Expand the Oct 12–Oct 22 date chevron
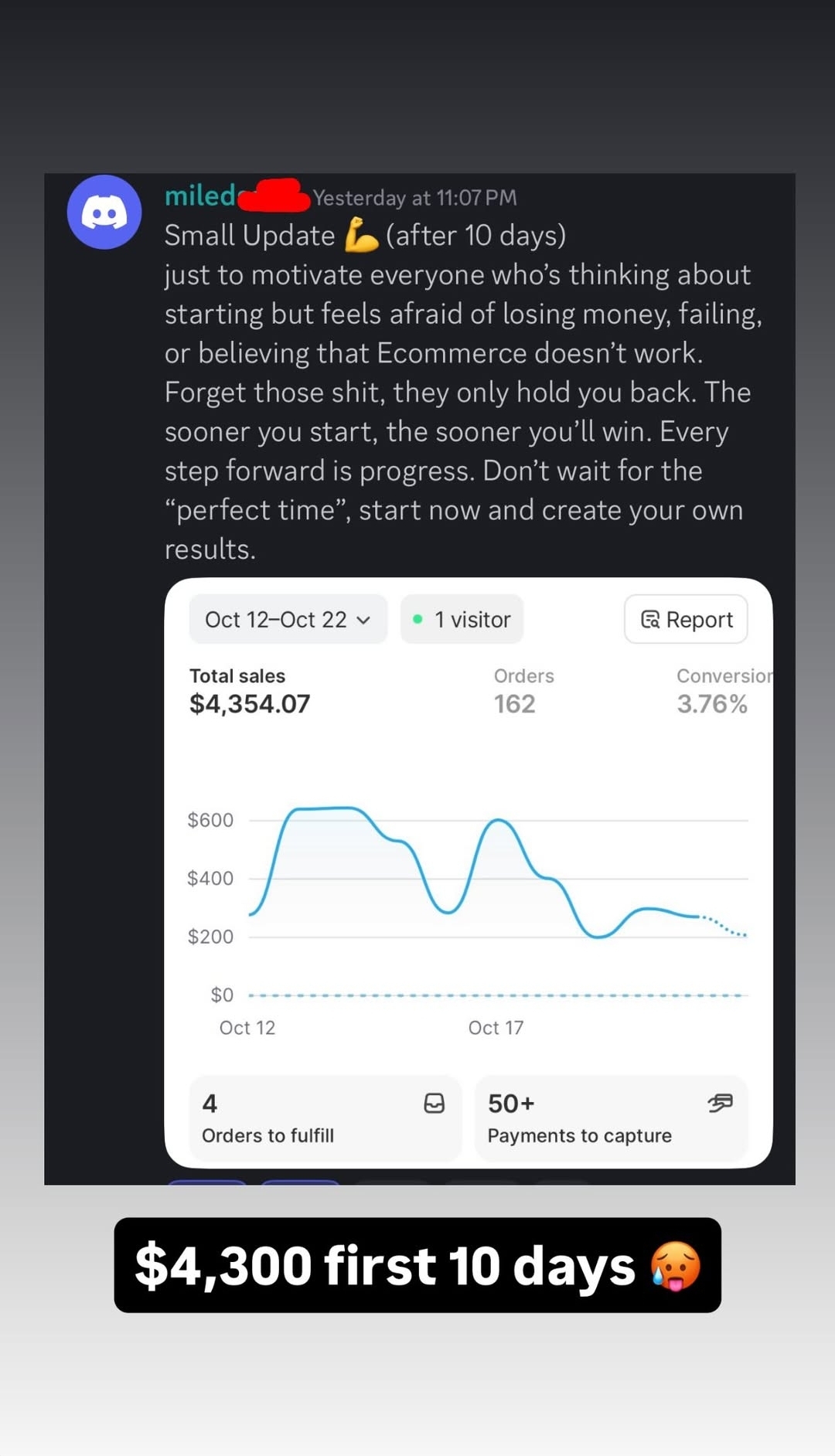The image size is (835, 1456). [x=364, y=620]
